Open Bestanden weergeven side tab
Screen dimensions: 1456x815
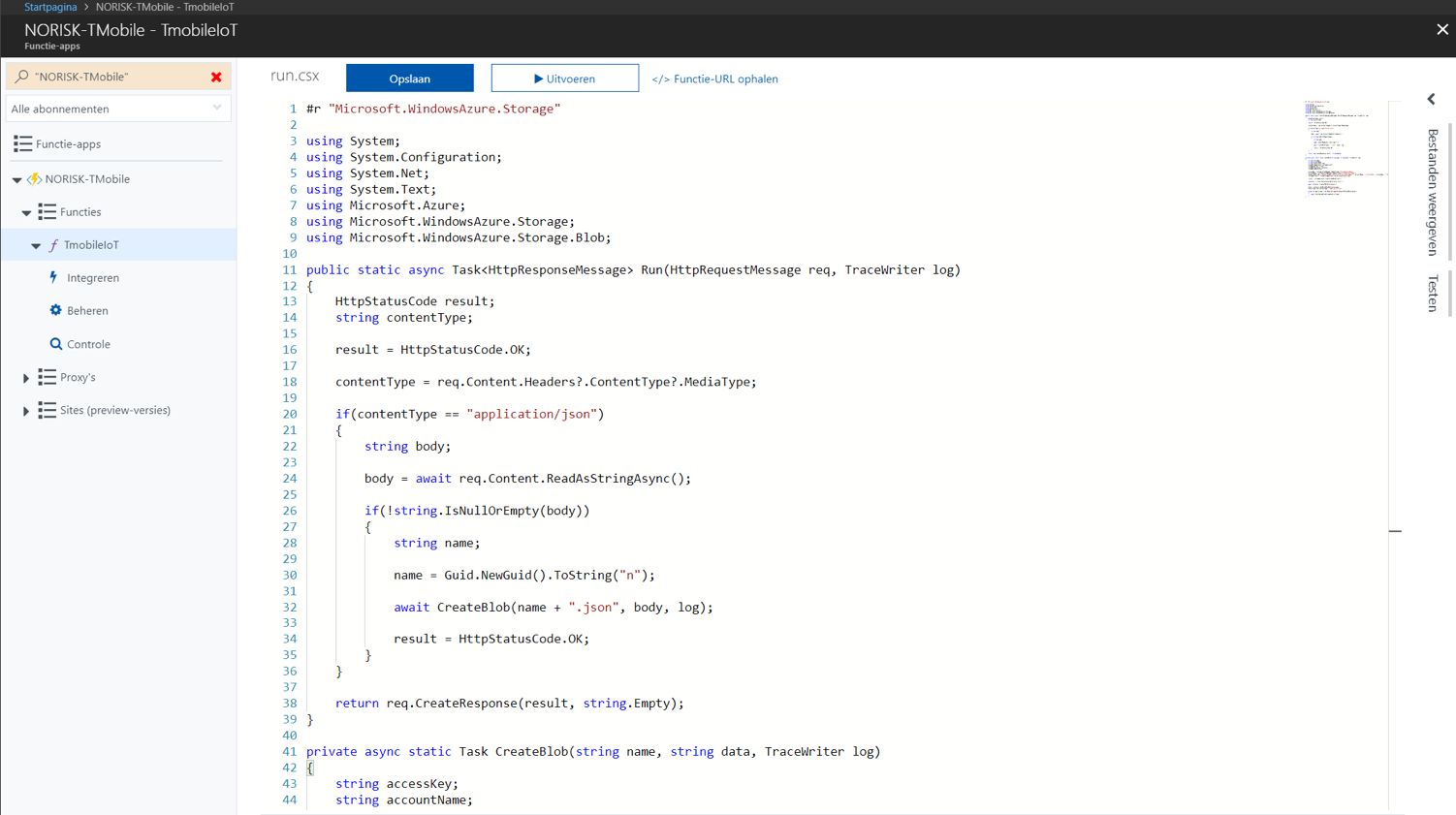[x=1433, y=192]
